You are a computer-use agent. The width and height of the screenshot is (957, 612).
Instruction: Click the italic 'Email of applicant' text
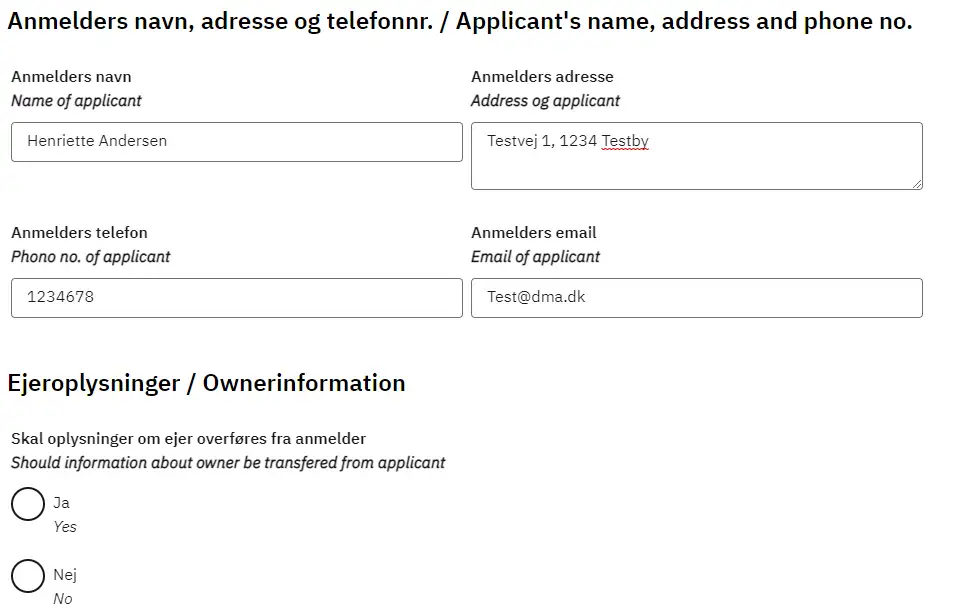click(x=535, y=257)
